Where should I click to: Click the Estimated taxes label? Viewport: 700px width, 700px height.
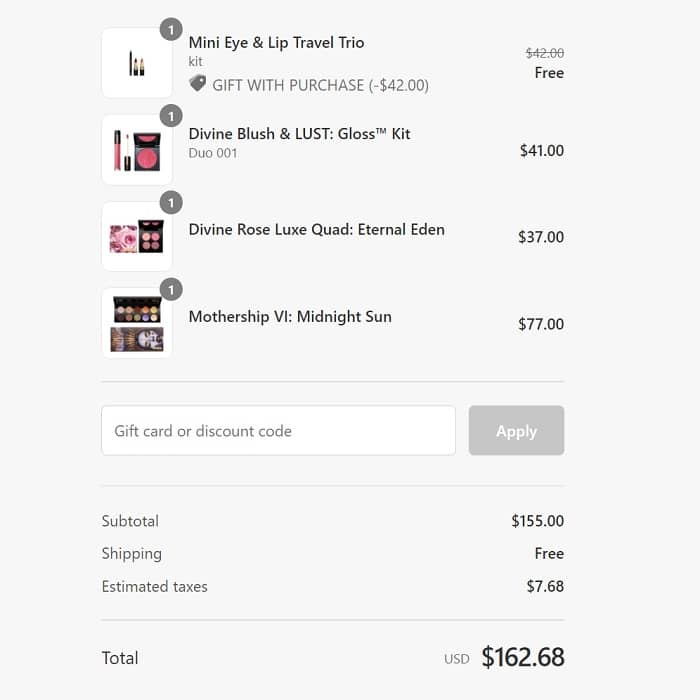pos(154,586)
